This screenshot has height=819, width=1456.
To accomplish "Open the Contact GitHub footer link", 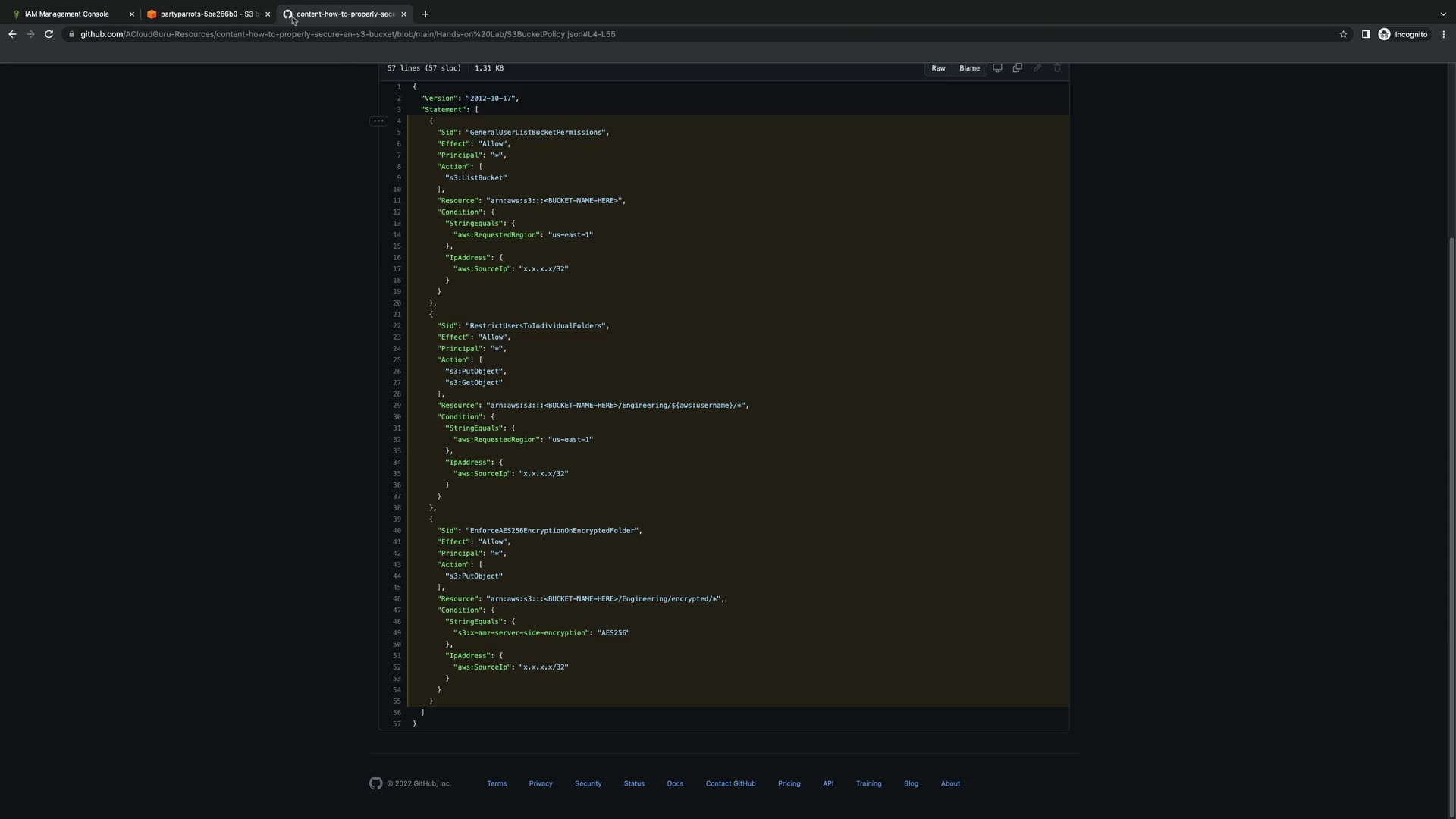I will pyautogui.click(x=730, y=783).
